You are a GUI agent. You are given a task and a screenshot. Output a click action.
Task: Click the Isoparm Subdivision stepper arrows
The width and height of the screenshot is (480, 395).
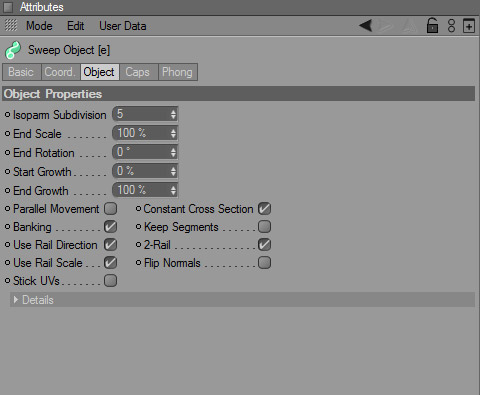(173, 114)
